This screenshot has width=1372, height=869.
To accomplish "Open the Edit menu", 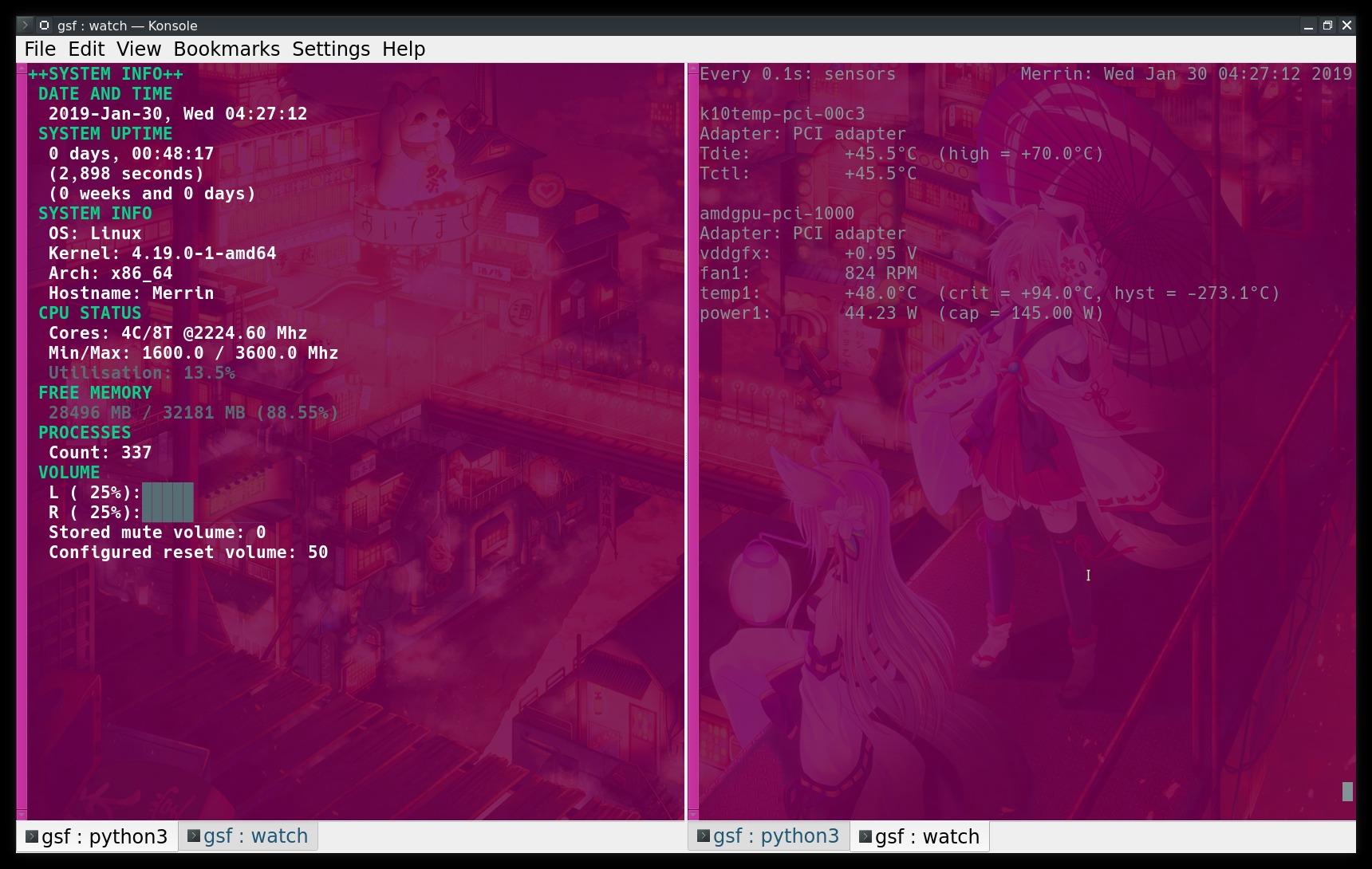I will 86,49.
